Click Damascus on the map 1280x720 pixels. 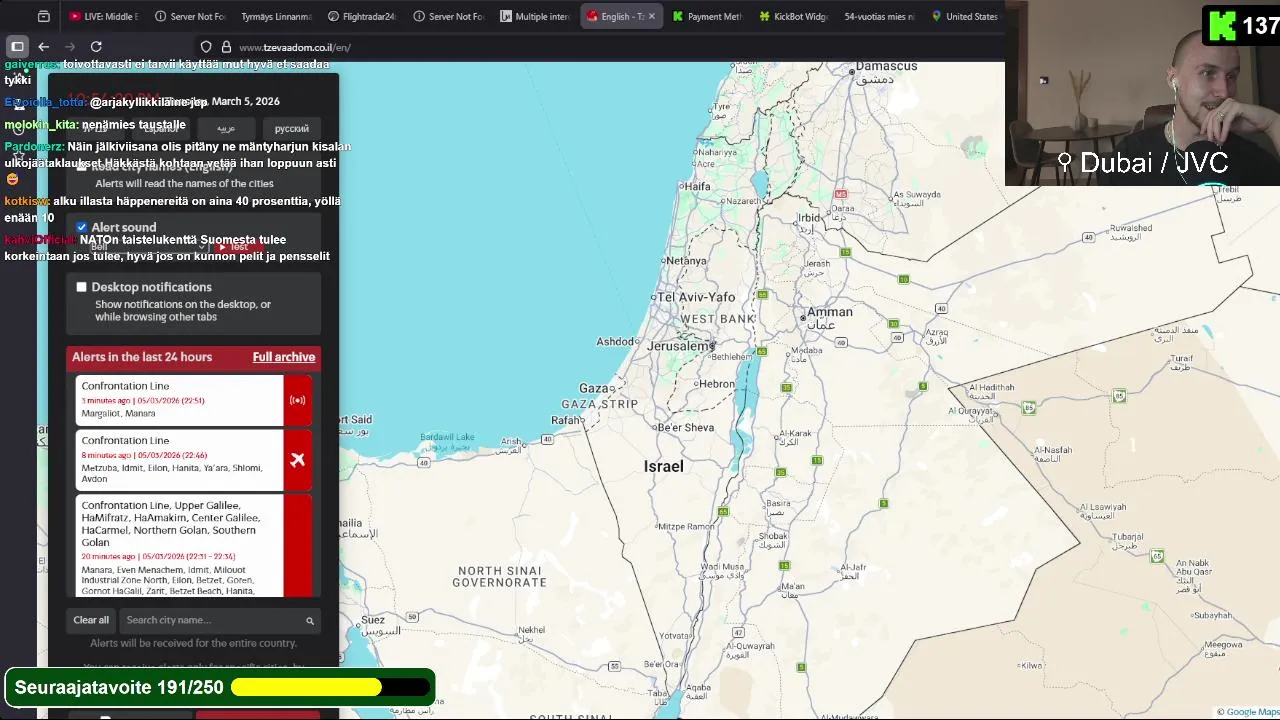click(x=885, y=66)
